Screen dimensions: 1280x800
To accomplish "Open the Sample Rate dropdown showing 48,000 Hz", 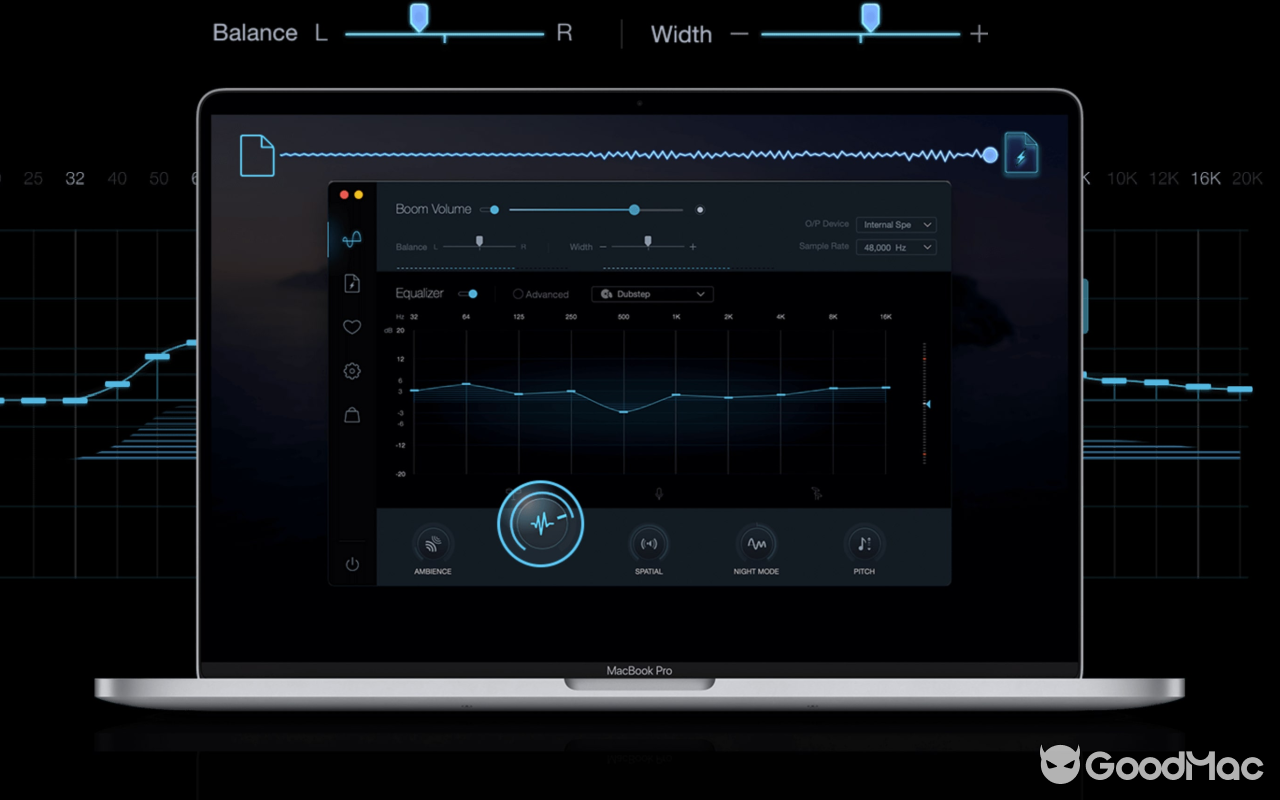I will (896, 246).
